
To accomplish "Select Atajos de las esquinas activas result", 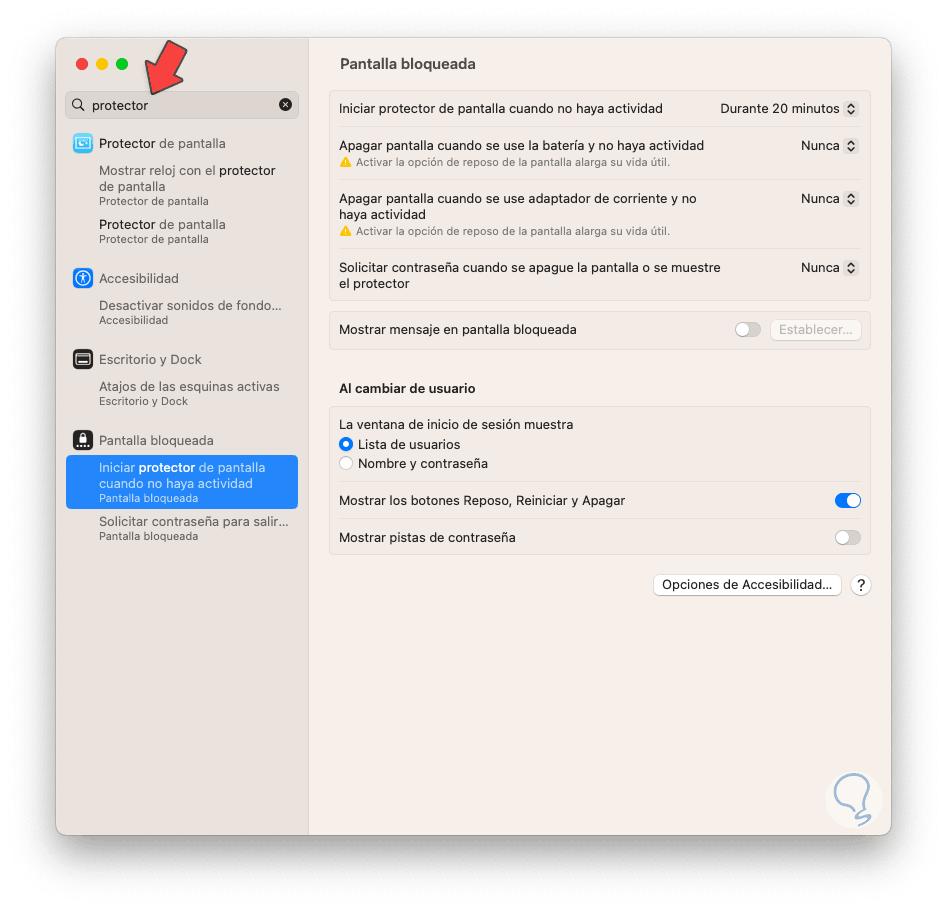I will (x=189, y=393).
